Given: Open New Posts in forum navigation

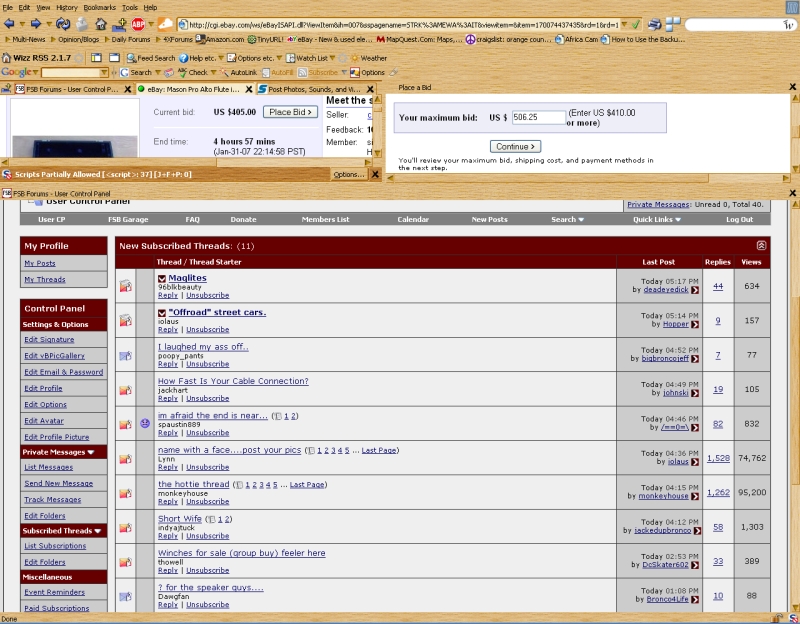Looking at the screenshot, I should tap(489, 219).
